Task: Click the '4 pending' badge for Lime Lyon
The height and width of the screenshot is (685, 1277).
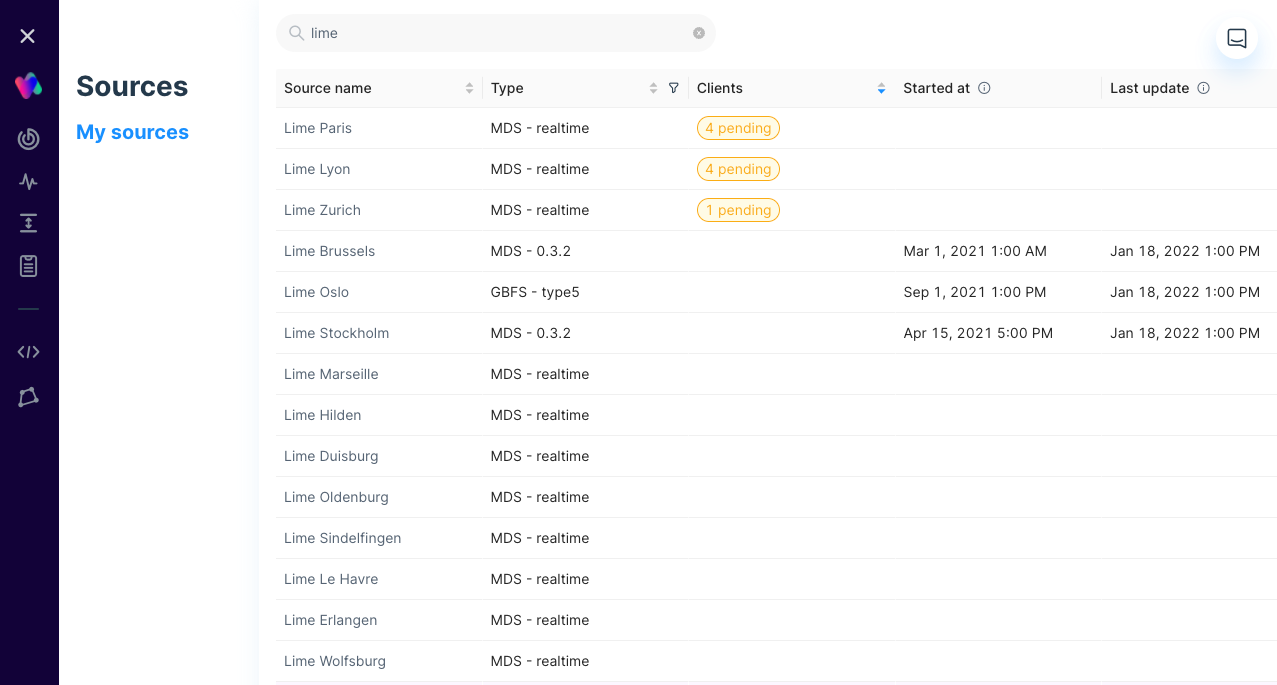Action: pyautogui.click(x=738, y=169)
